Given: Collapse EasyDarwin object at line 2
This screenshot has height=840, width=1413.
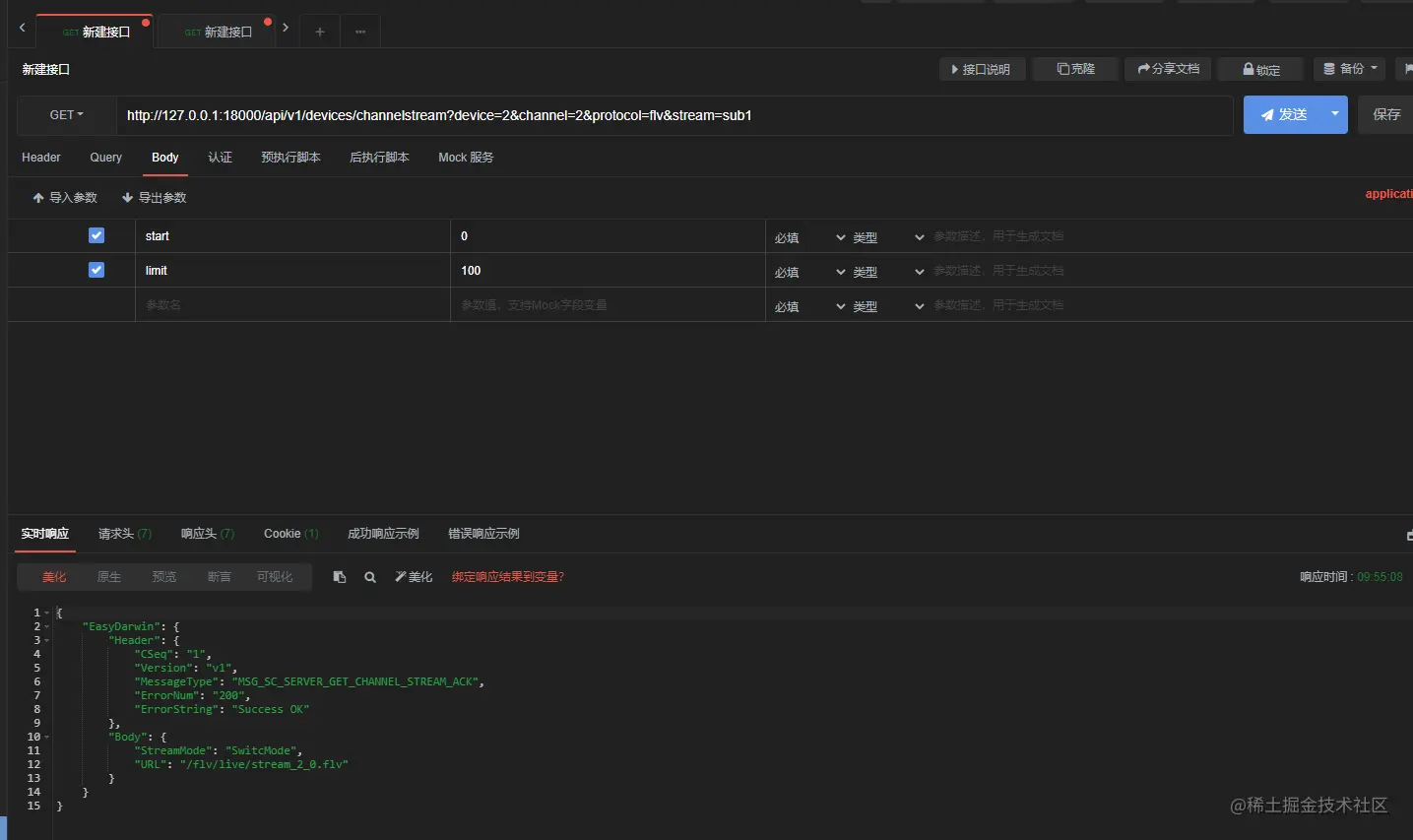Looking at the screenshot, I should coord(46,627).
